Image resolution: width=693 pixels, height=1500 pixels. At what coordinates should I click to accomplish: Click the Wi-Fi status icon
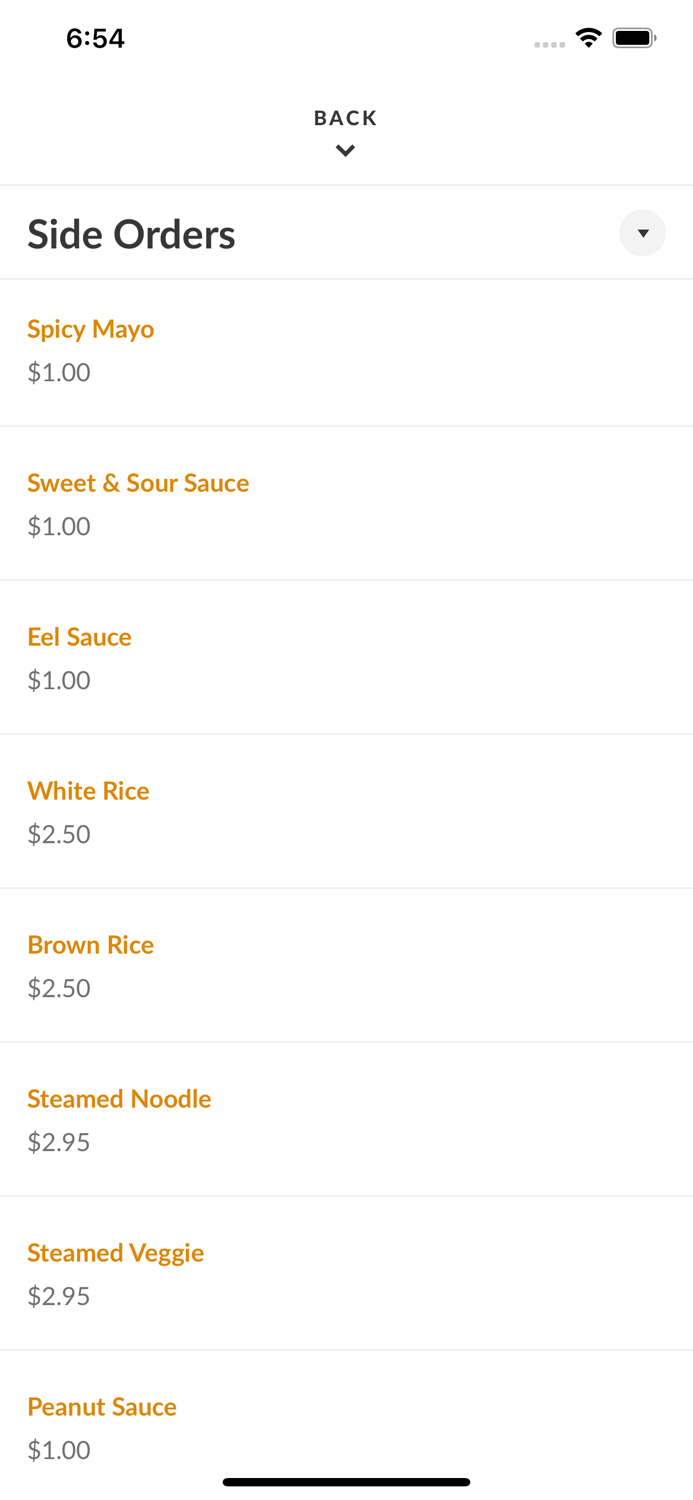point(588,38)
